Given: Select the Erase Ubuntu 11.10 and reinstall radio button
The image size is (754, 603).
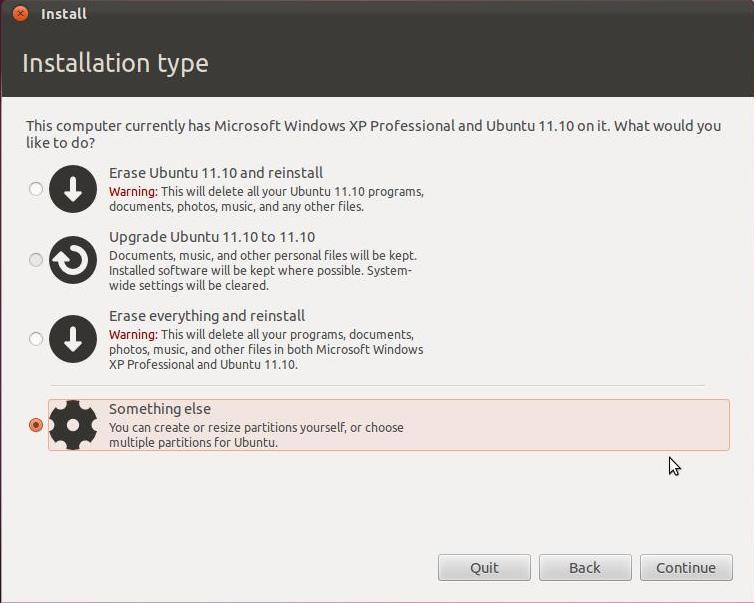Looking at the screenshot, I should (x=36, y=189).
